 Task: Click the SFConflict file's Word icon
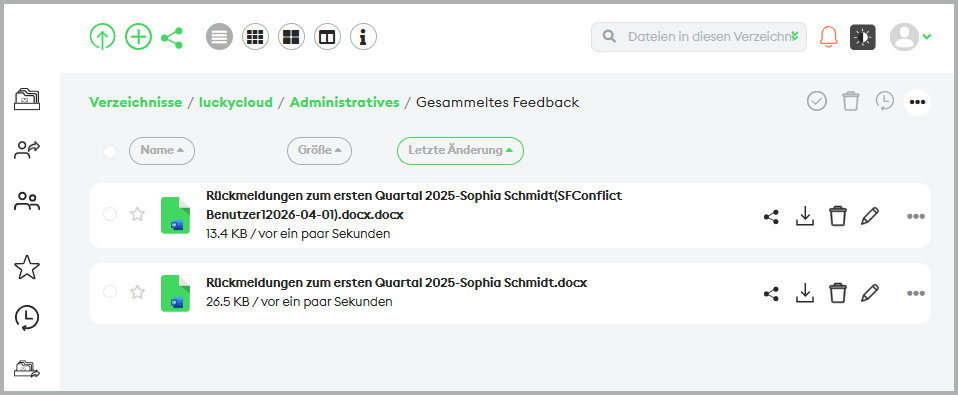175,215
